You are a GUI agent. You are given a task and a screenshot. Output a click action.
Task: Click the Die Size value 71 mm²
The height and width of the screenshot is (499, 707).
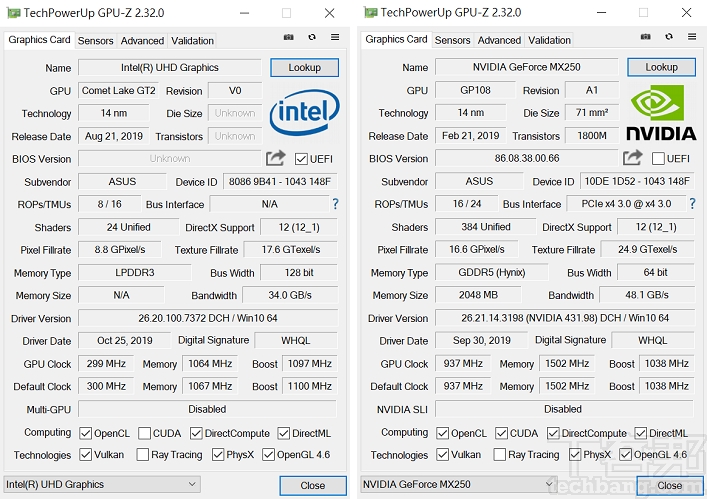click(x=592, y=113)
